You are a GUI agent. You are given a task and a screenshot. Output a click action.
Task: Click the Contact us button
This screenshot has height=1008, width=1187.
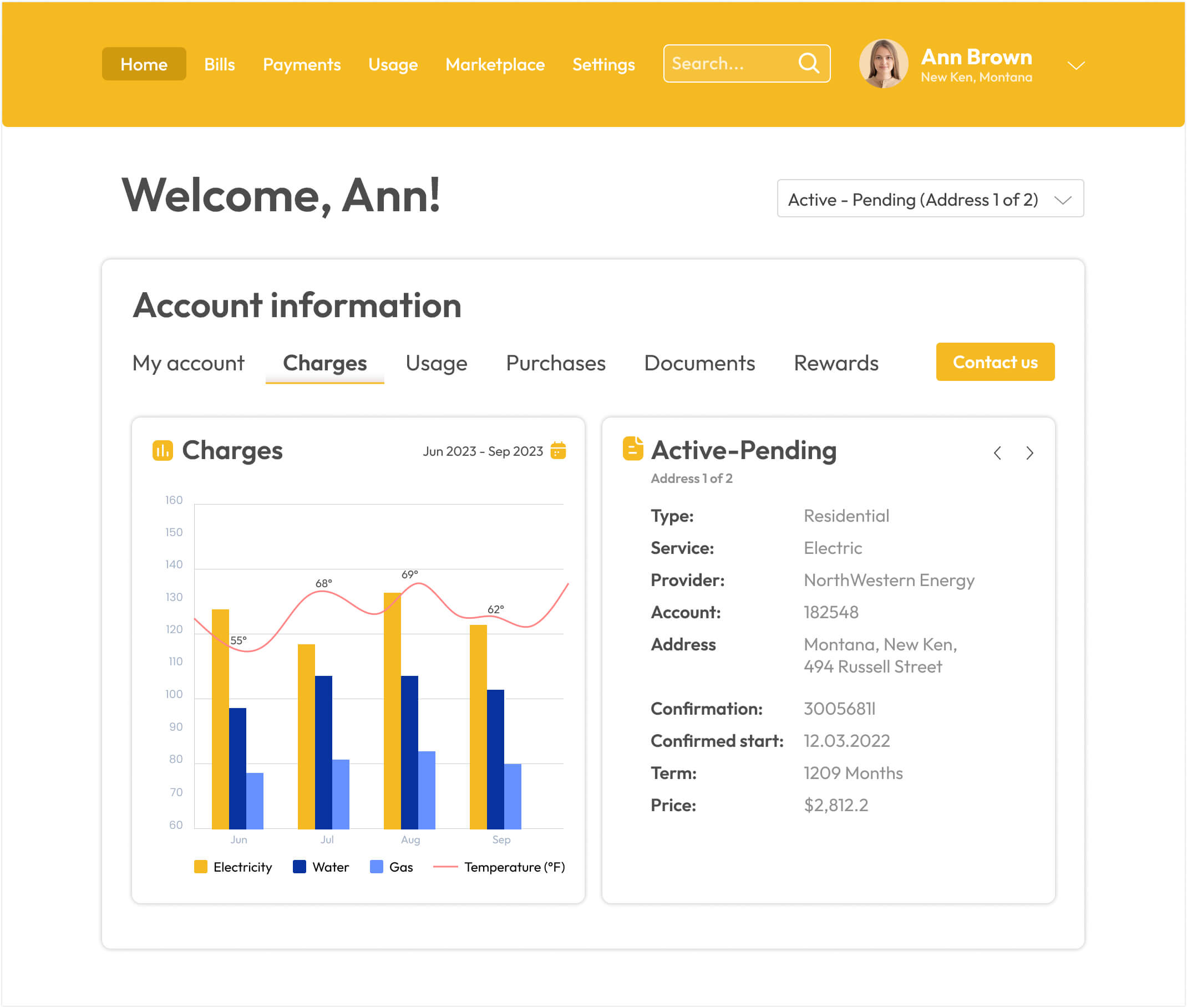point(995,362)
